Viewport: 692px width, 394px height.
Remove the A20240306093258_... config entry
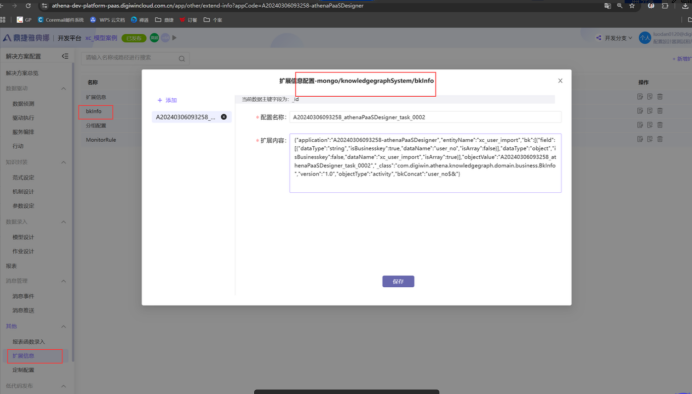click(224, 117)
